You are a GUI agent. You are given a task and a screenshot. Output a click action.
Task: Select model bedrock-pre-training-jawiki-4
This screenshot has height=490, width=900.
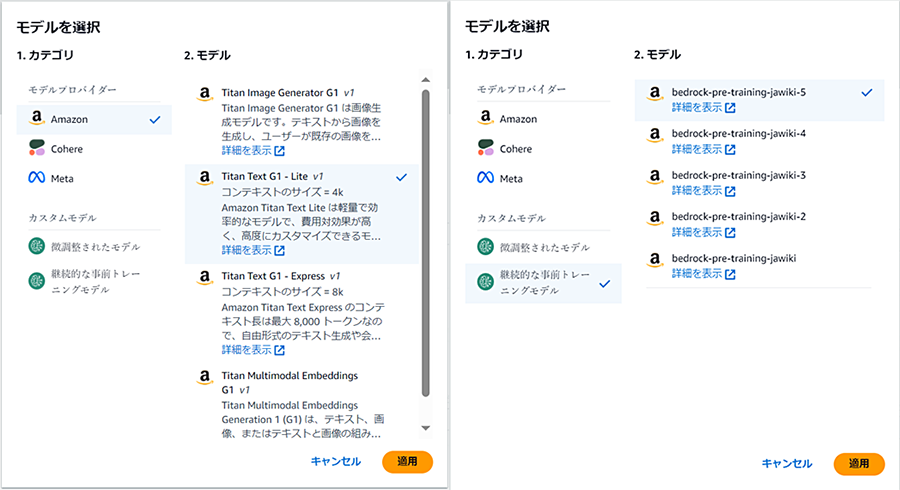coord(759,141)
